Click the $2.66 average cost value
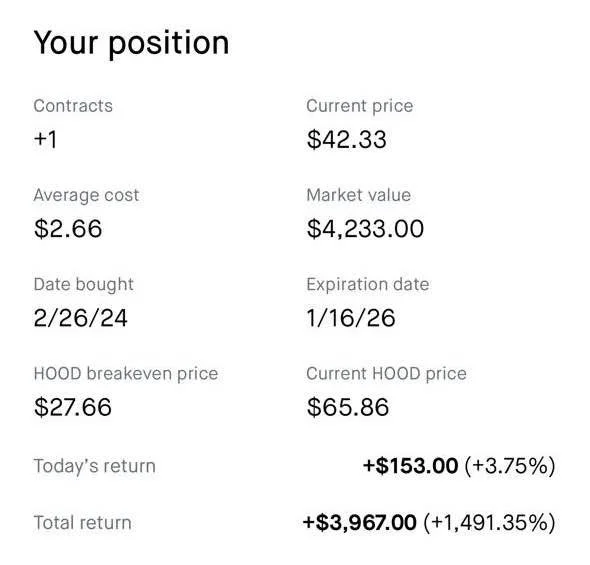 tap(68, 229)
